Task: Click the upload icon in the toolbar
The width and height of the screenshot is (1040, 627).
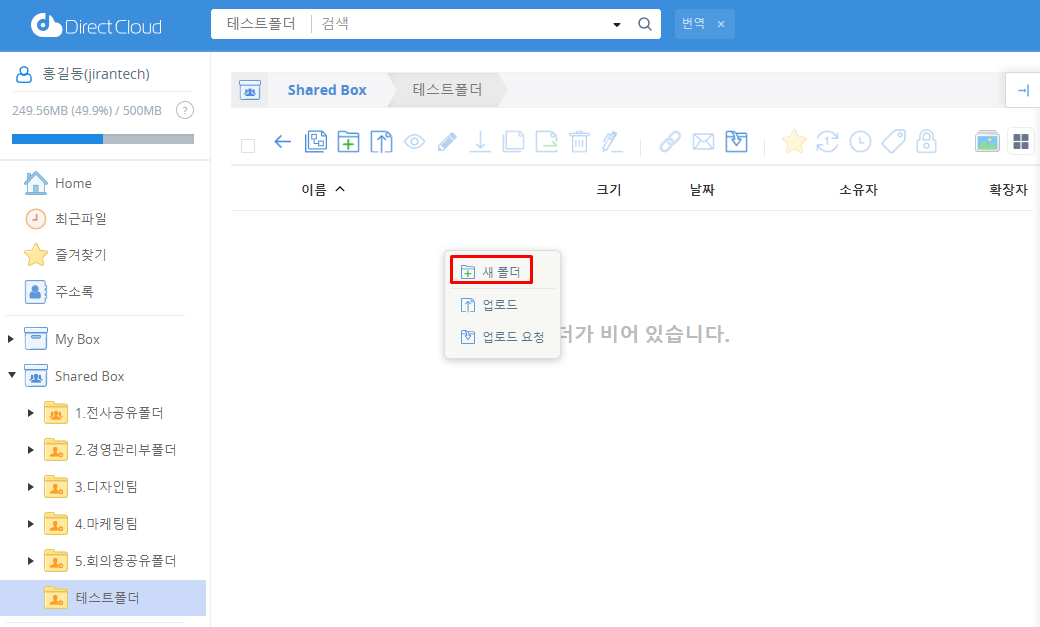Action: (381, 142)
